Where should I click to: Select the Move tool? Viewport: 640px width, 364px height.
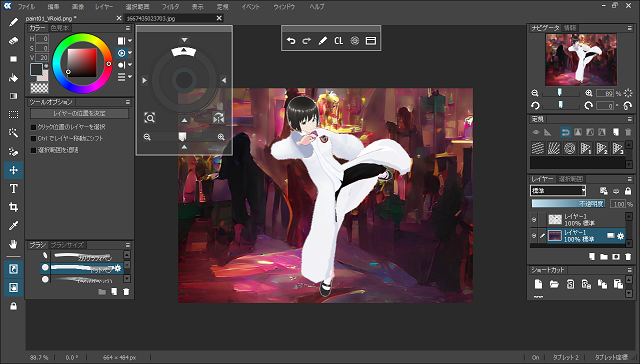pyautogui.click(x=13, y=170)
